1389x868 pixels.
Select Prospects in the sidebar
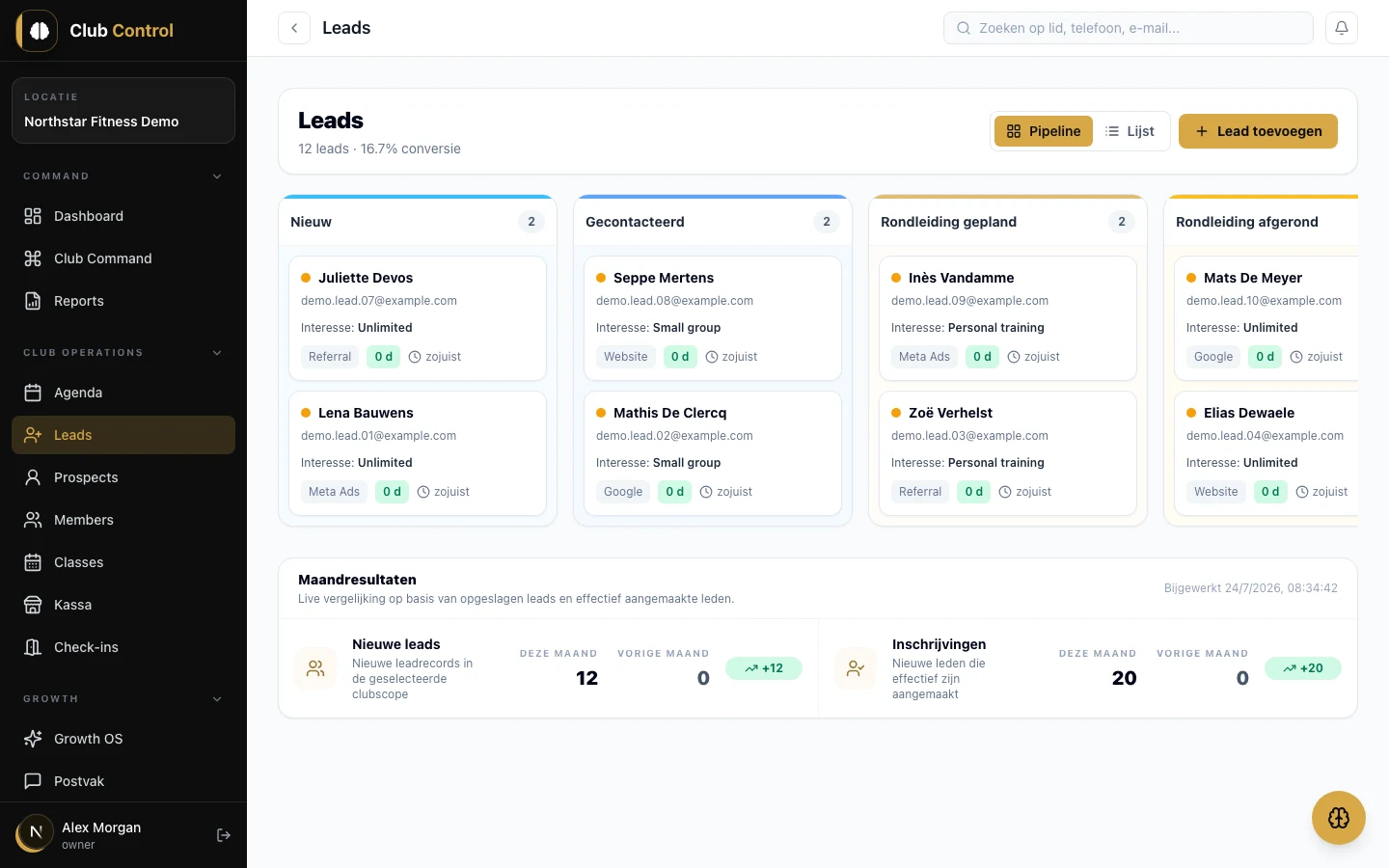coord(123,477)
